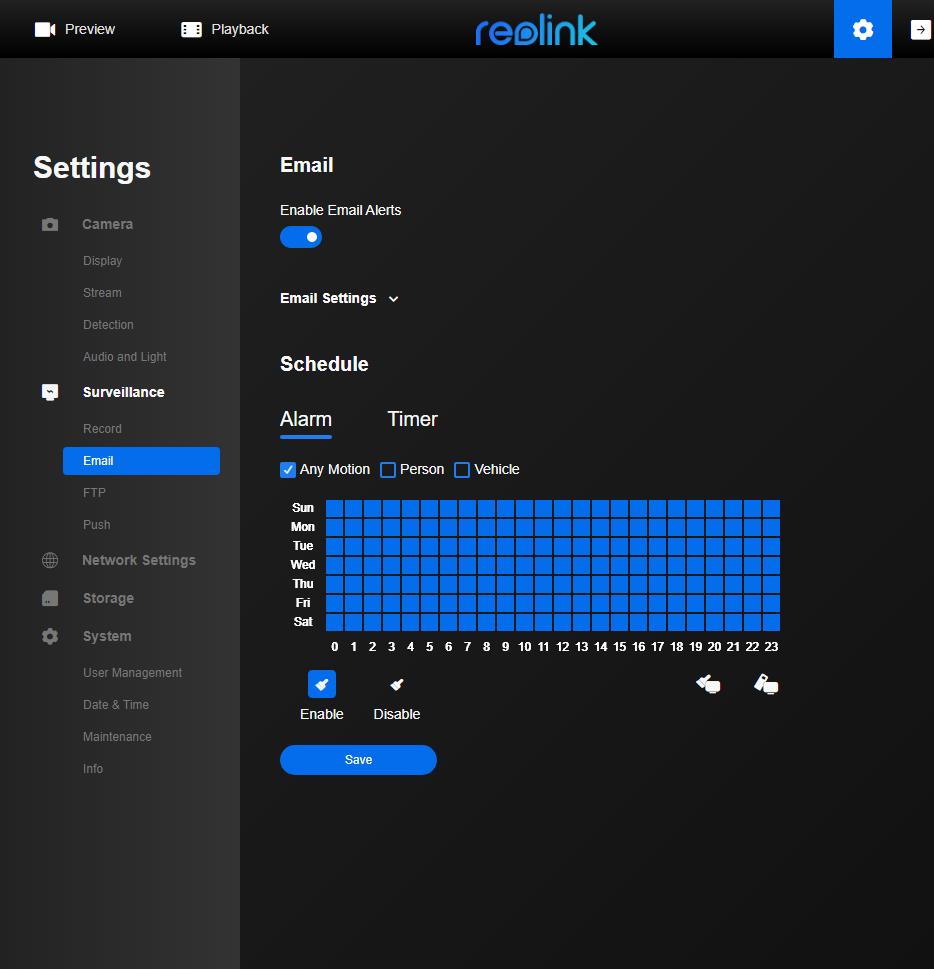Uncheck the Any Motion checkbox
Image resolution: width=934 pixels, height=969 pixels.
point(288,470)
